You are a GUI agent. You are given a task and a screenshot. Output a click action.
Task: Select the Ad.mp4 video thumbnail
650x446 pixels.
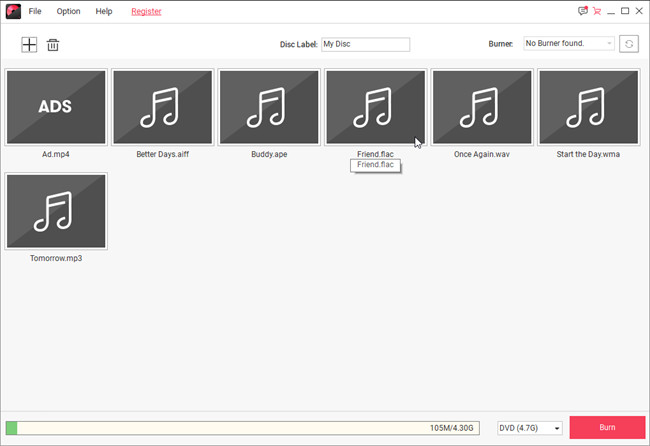(56, 107)
